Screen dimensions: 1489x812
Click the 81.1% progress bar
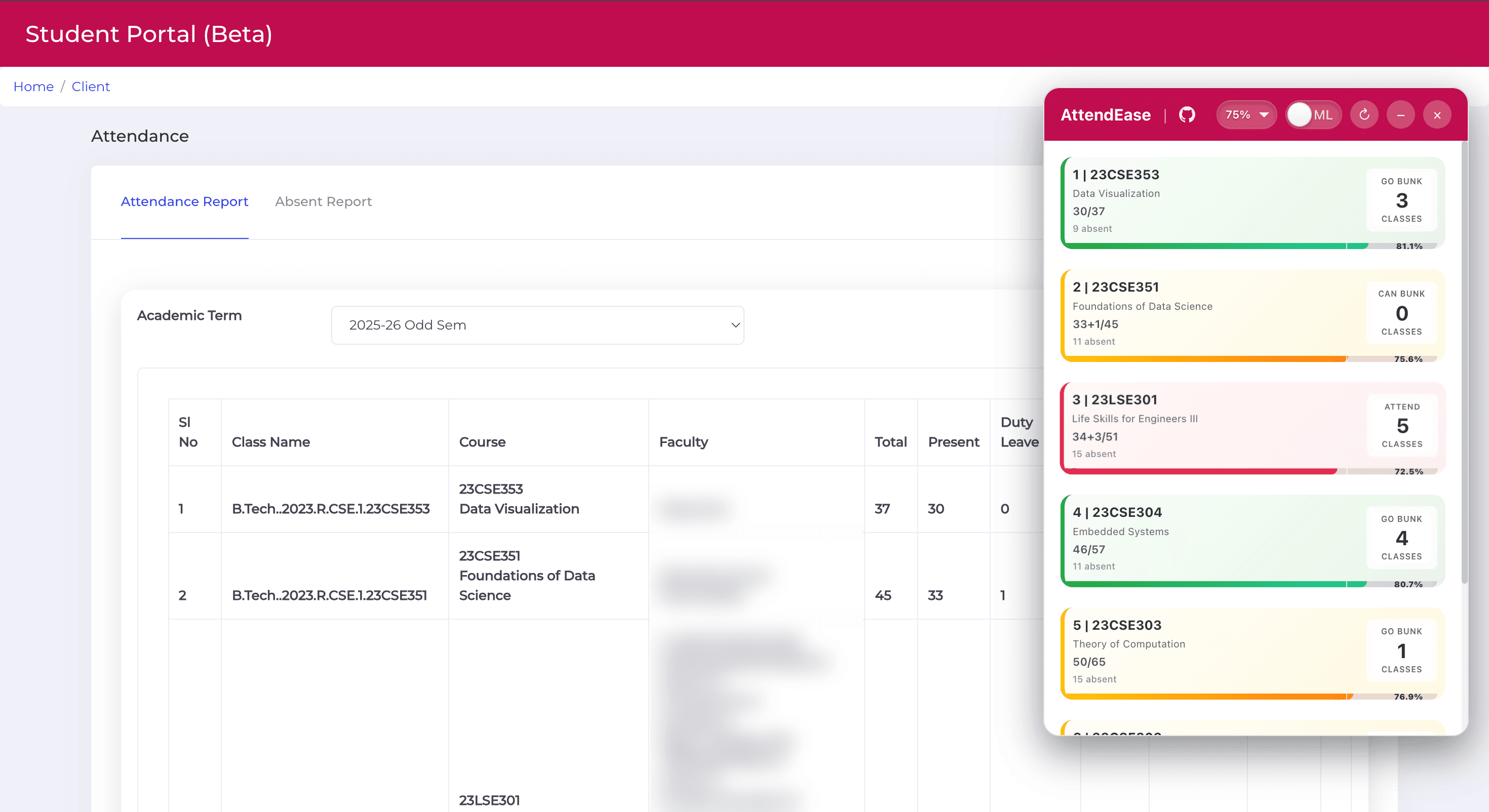pyautogui.click(x=1251, y=246)
